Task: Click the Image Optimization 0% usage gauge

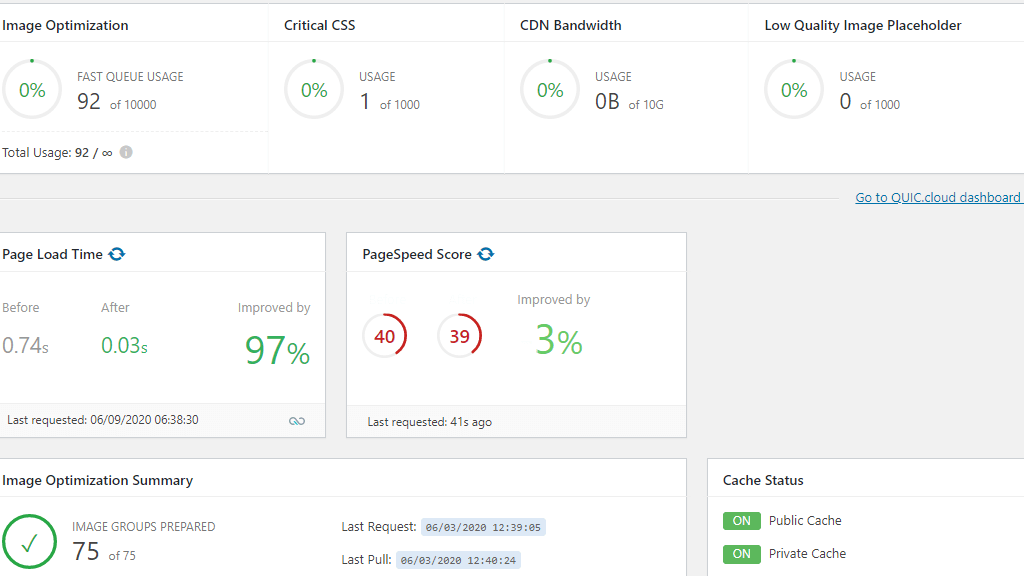Action: 31,89
